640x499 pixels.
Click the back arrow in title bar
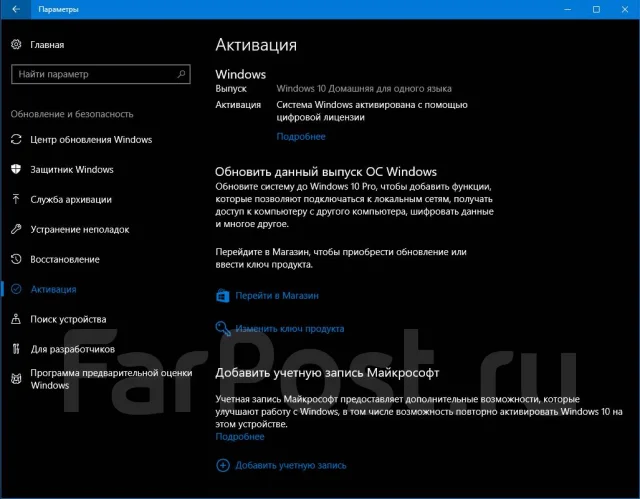(x=16, y=9)
